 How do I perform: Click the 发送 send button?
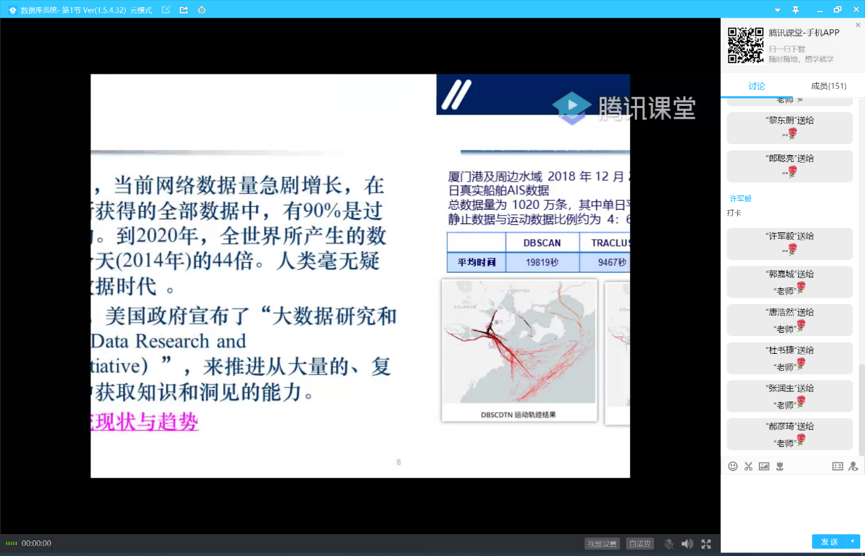coord(829,542)
